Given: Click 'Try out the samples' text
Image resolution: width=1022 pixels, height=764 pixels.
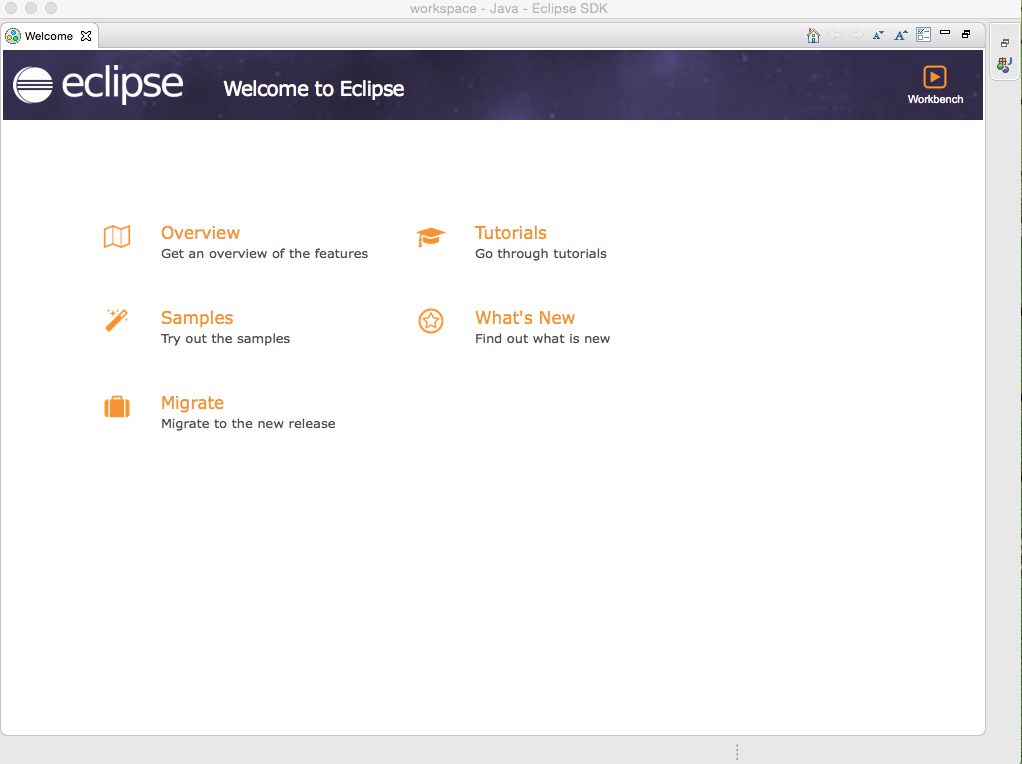Looking at the screenshot, I should 226,338.
